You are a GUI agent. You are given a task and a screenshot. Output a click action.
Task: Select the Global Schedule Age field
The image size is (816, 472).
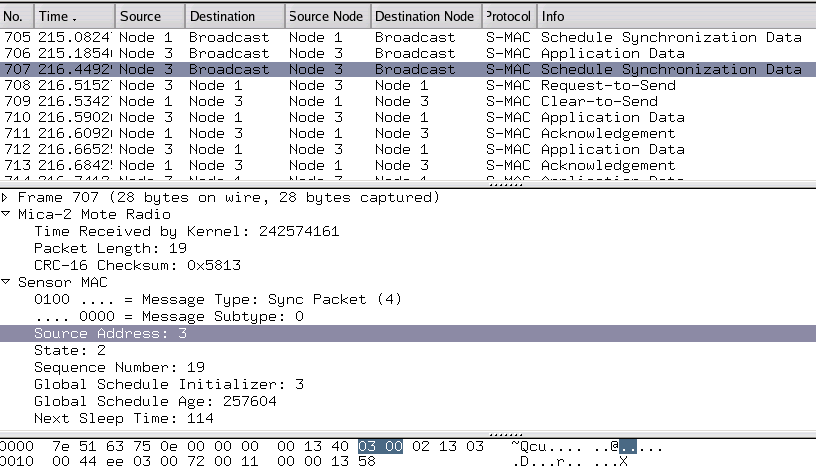(x=155, y=401)
